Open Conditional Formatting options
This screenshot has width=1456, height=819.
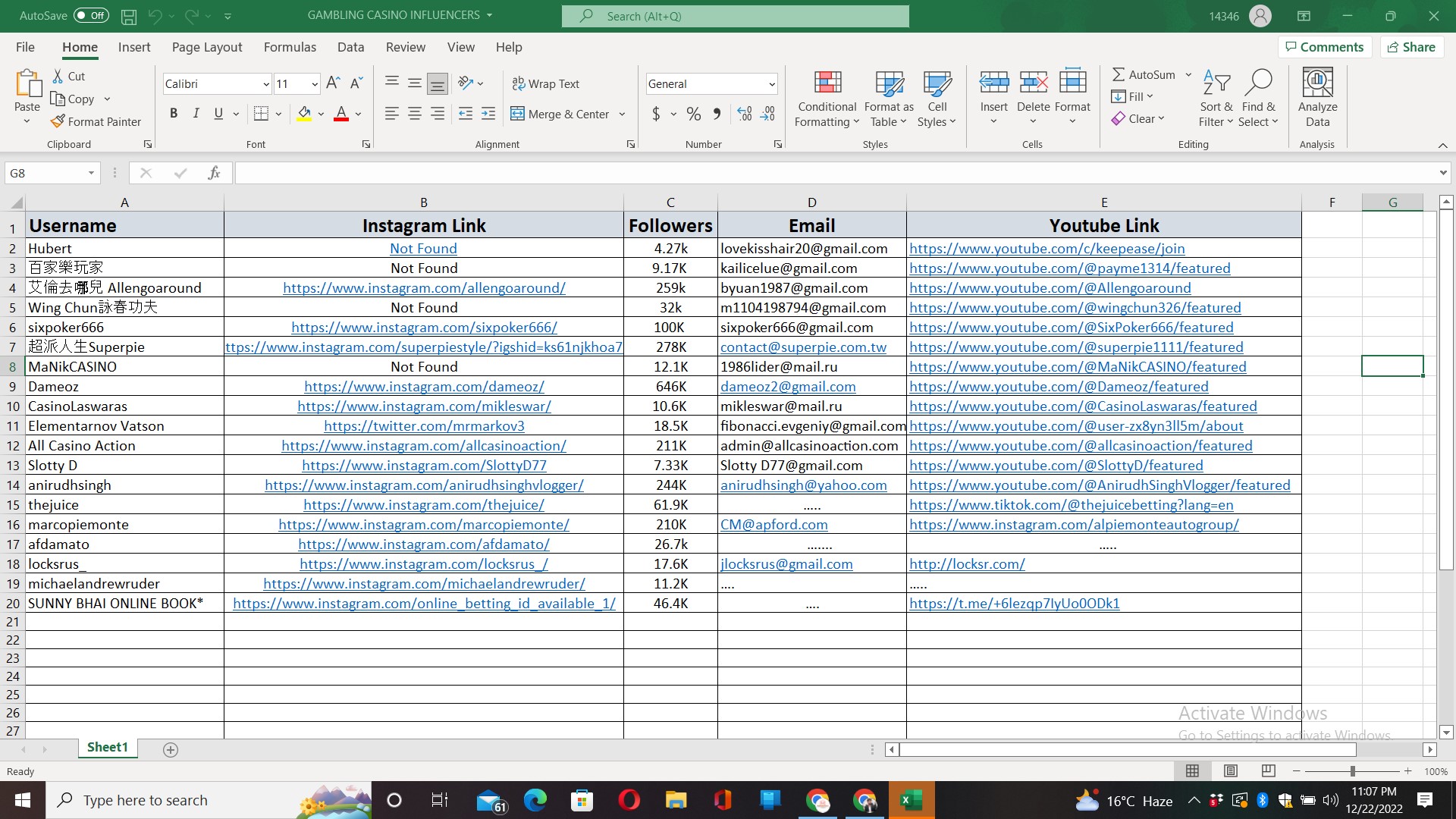point(827,97)
